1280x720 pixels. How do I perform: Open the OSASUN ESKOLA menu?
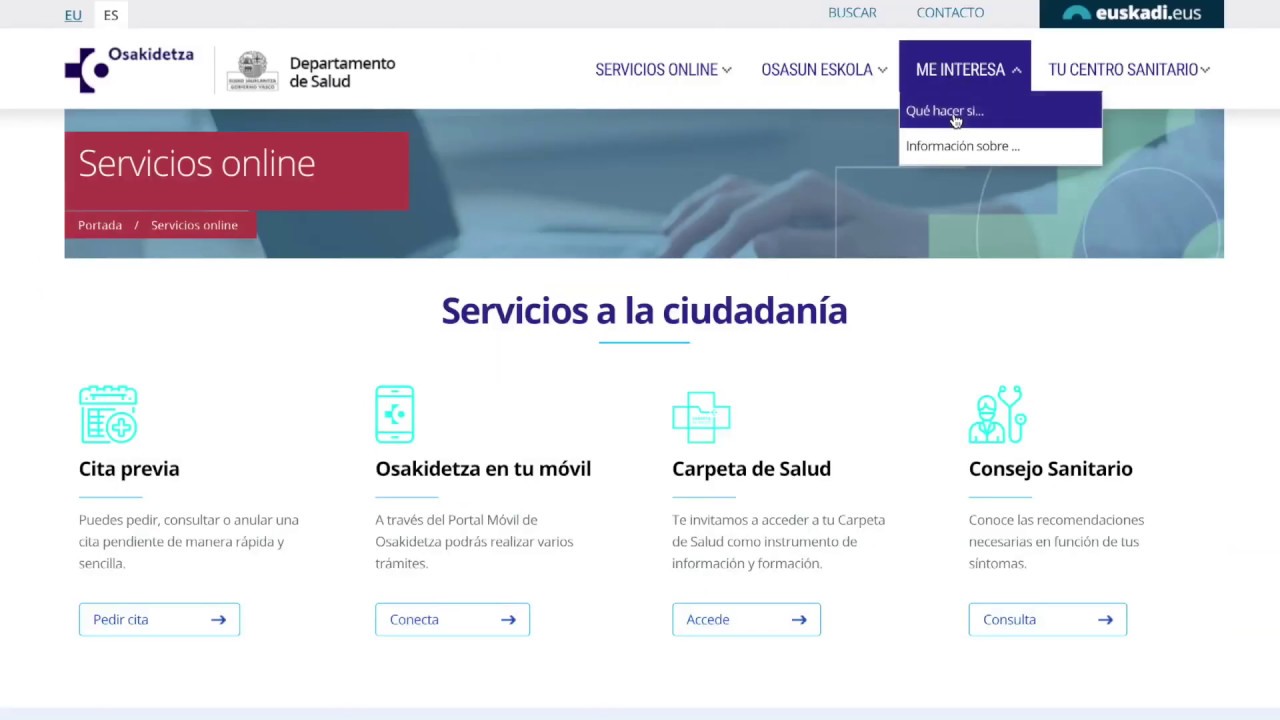coord(817,70)
